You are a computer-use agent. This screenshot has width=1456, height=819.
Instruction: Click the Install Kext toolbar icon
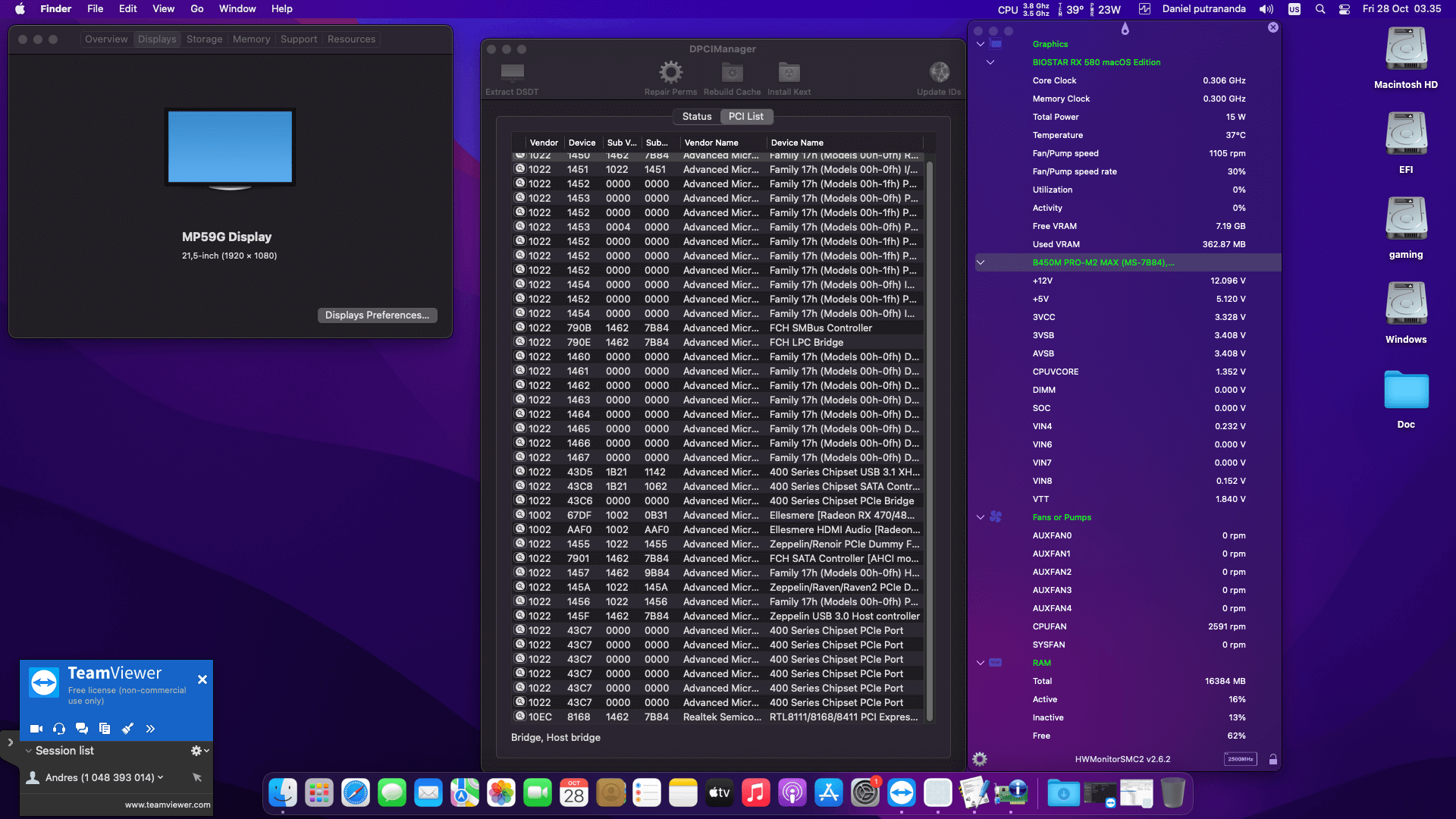[789, 72]
